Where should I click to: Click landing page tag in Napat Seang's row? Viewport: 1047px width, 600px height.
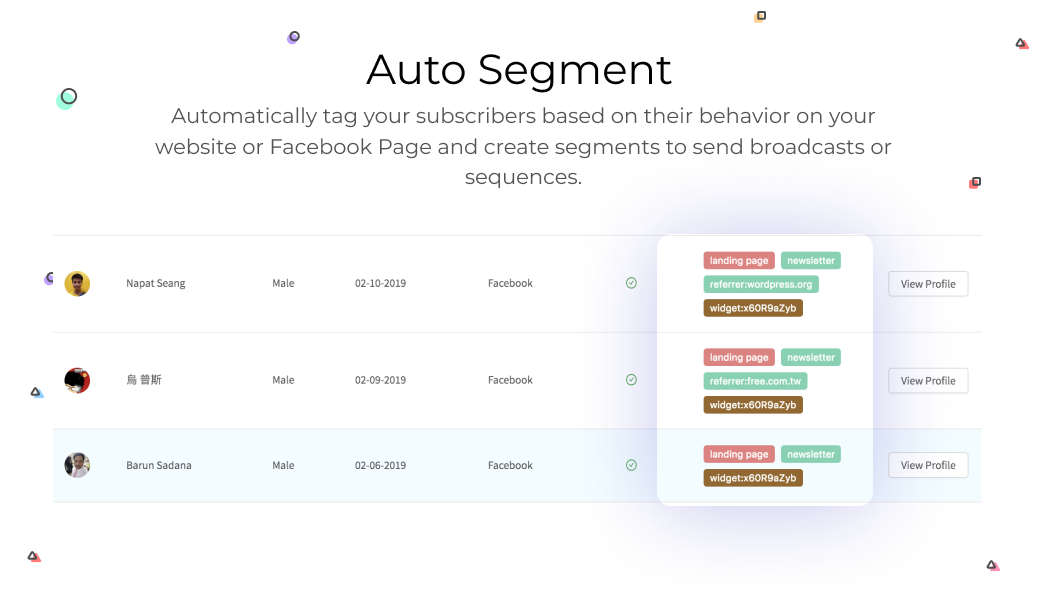739,260
